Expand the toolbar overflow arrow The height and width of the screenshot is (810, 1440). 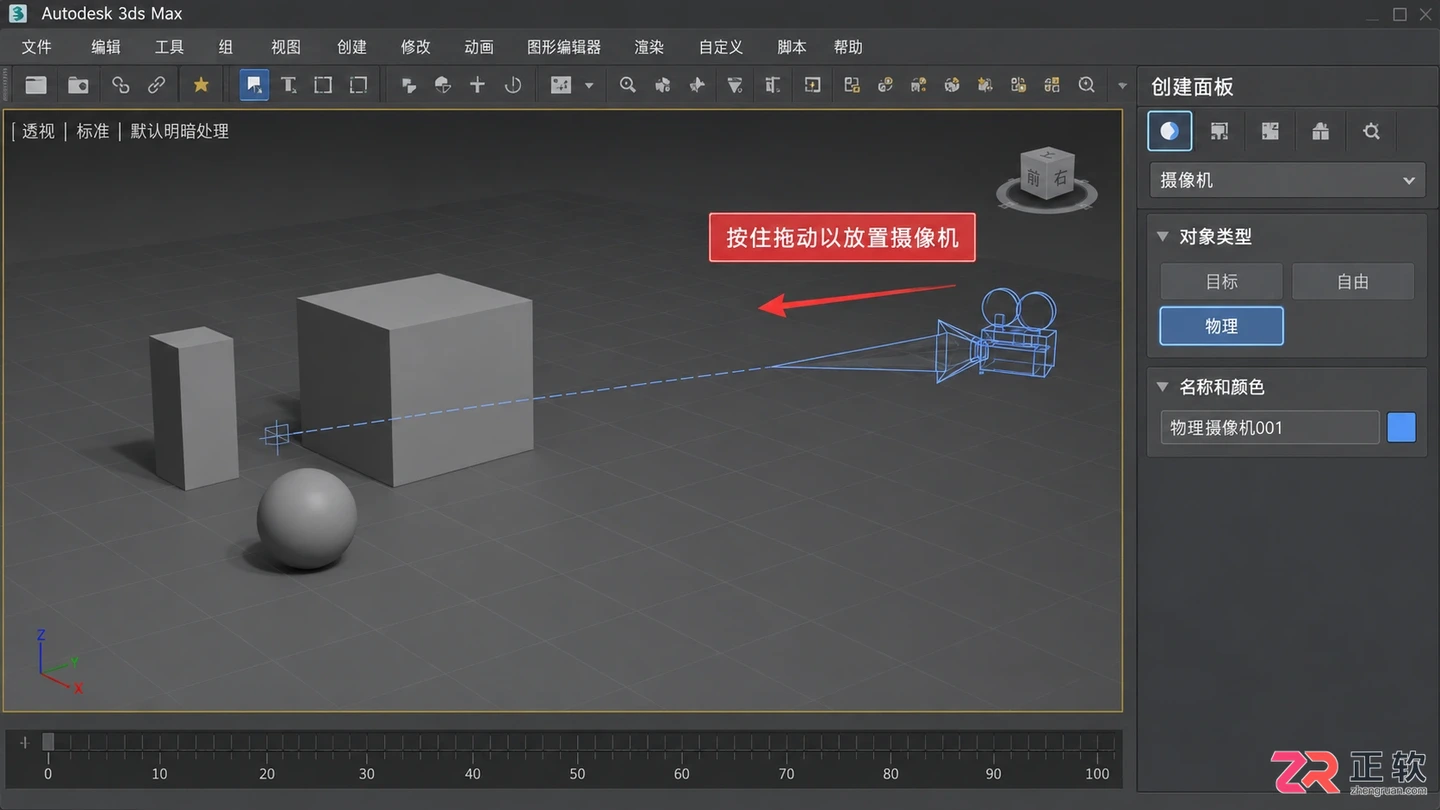click(1122, 86)
